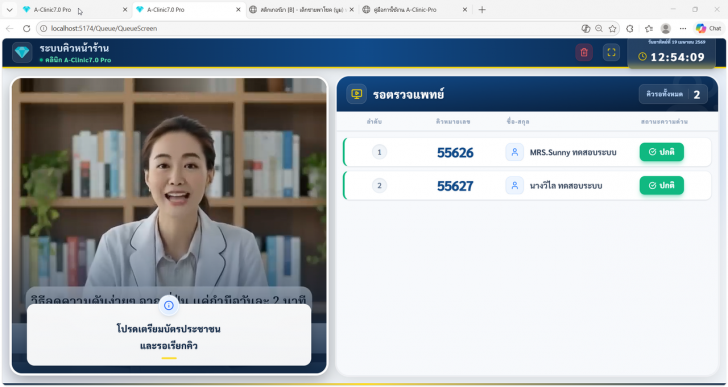Screen dimensions: 728x387
Task: Open the browser favorites list icon
Action: pos(649,28)
